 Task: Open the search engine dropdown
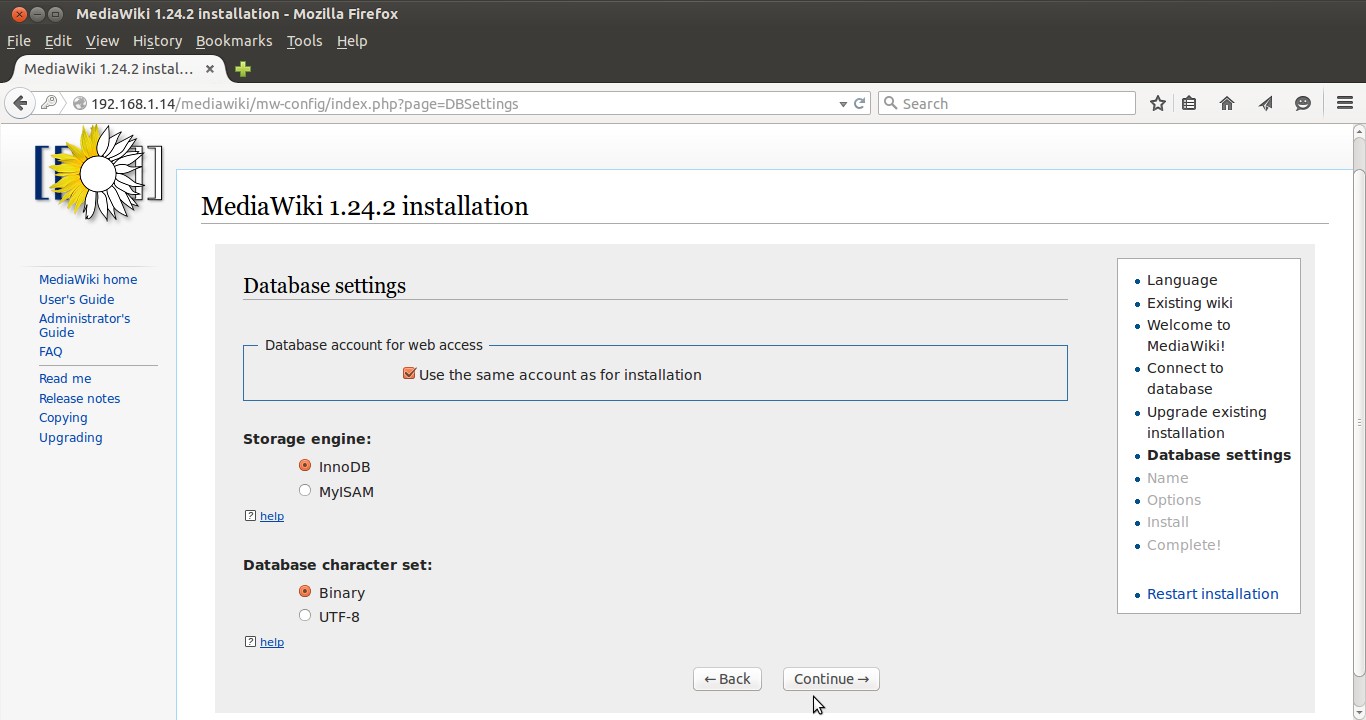[889, 103]
